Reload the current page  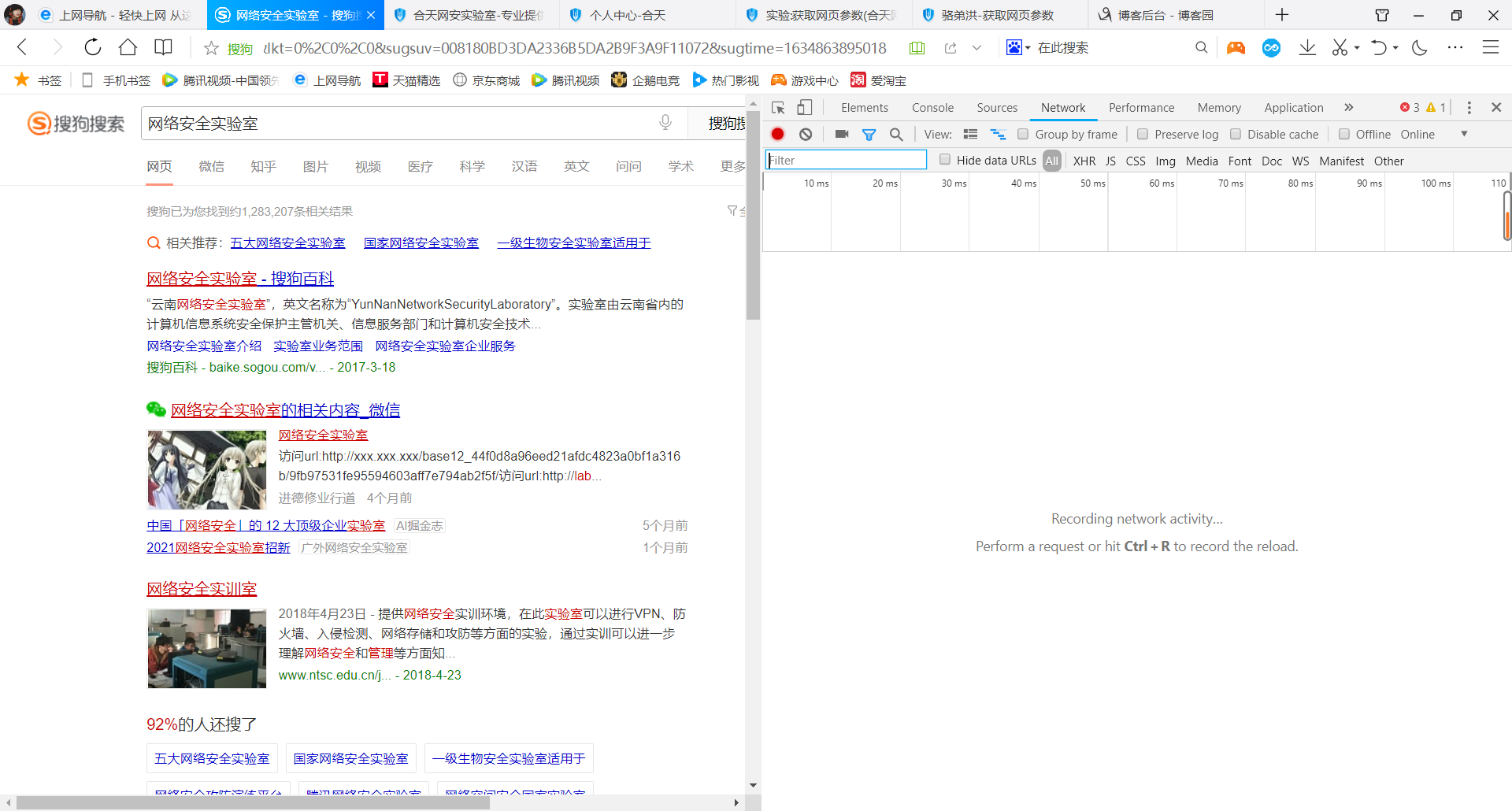click(x=93, y=47)
